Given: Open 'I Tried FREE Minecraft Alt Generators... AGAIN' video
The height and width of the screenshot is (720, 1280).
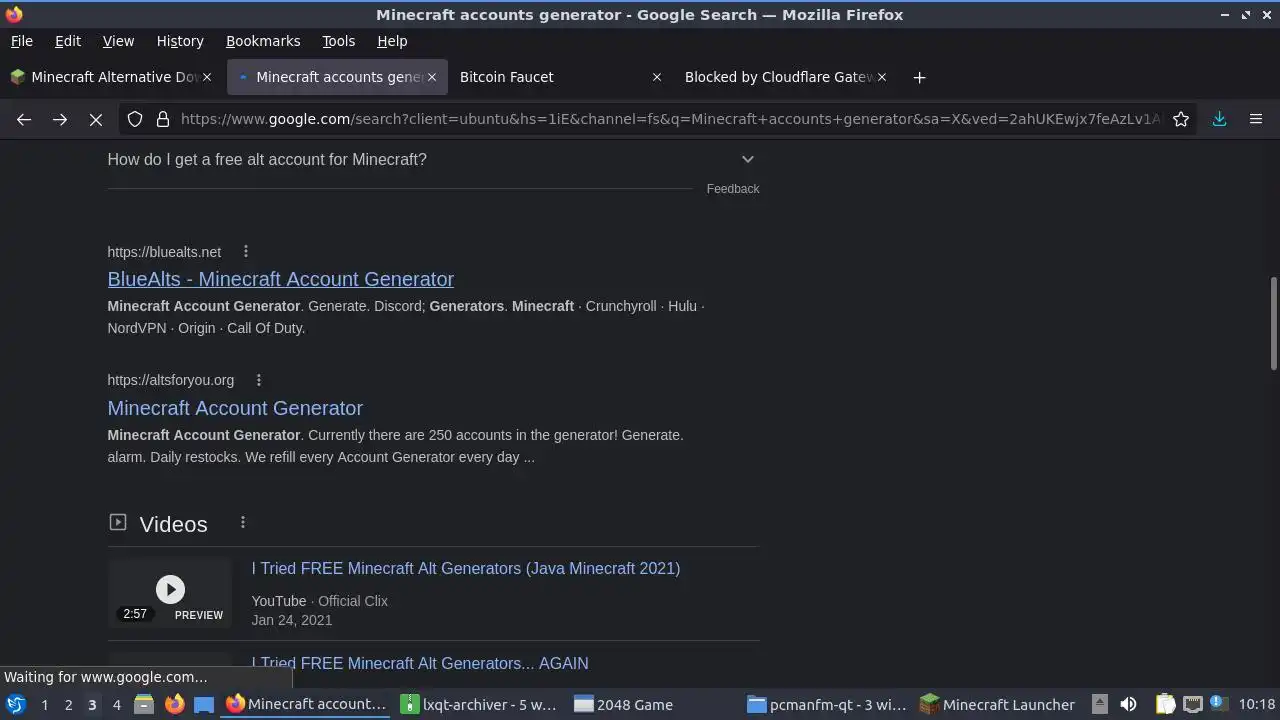Looking at the screenshot, I should (420, 663).
